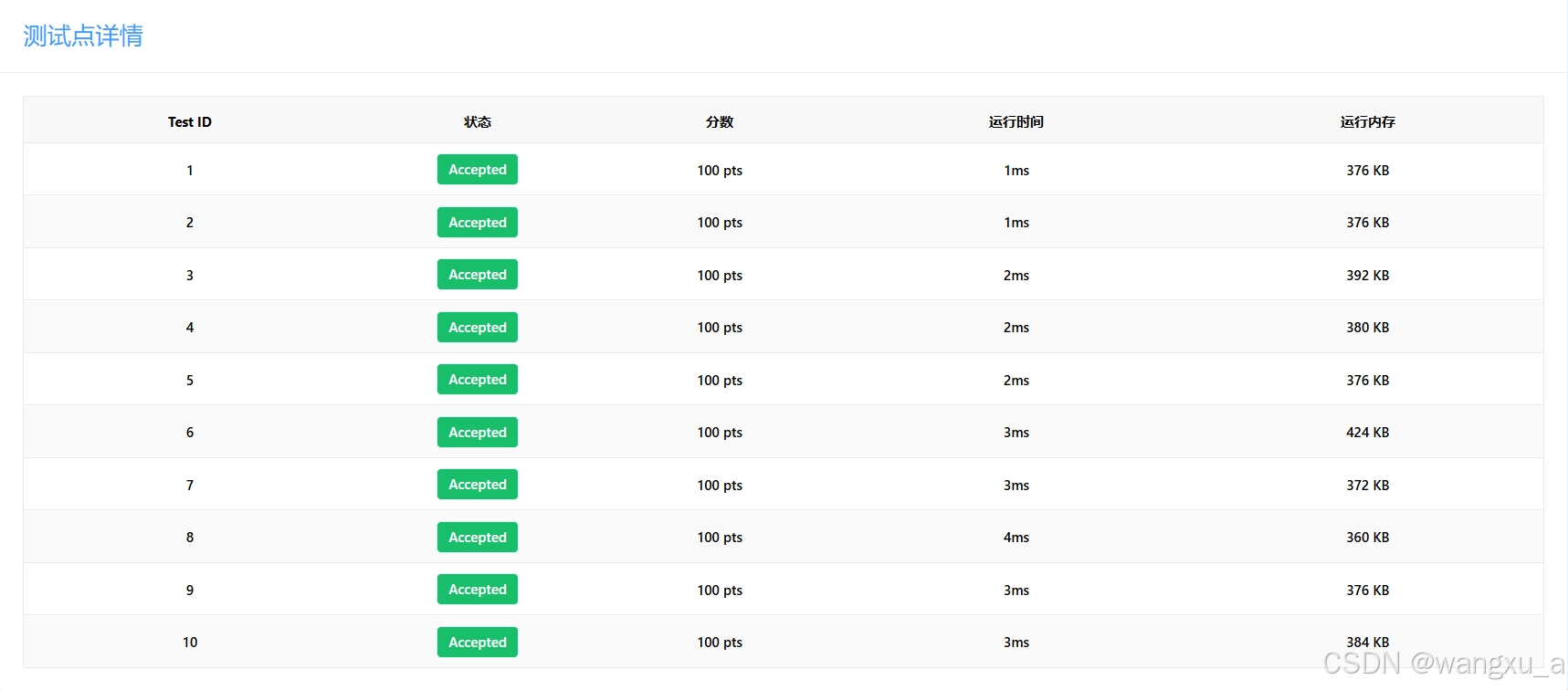The image size is (1568, 690).
Task: Click the 运行时间 column header
Action: 1016,121
